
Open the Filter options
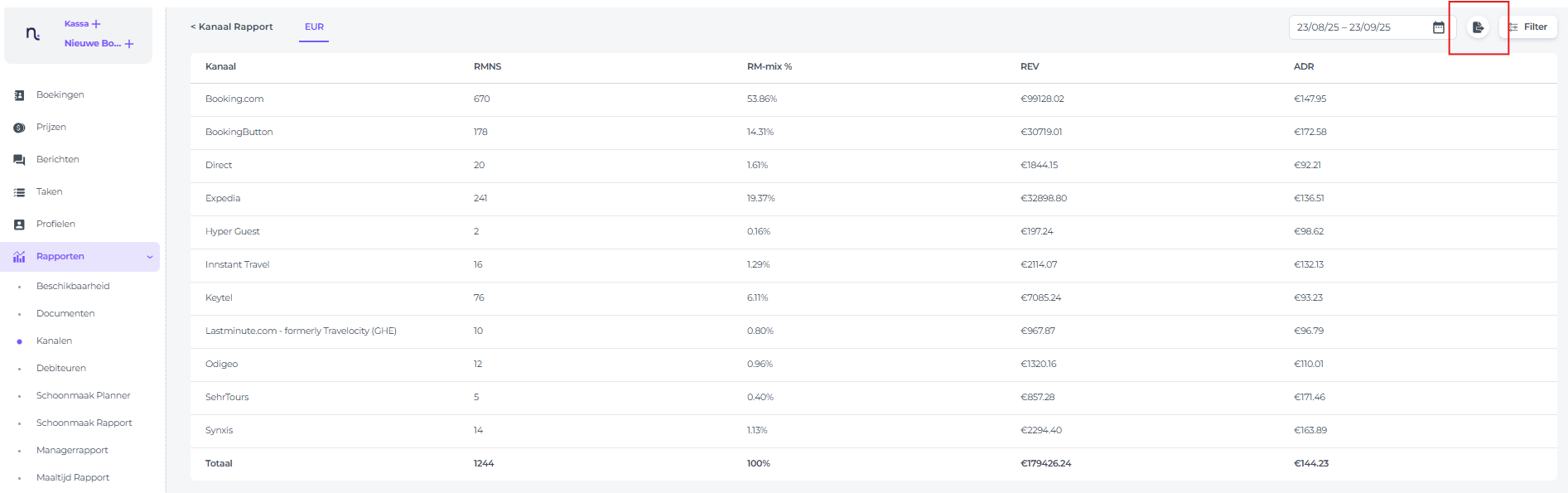(x=1528, y=27)
